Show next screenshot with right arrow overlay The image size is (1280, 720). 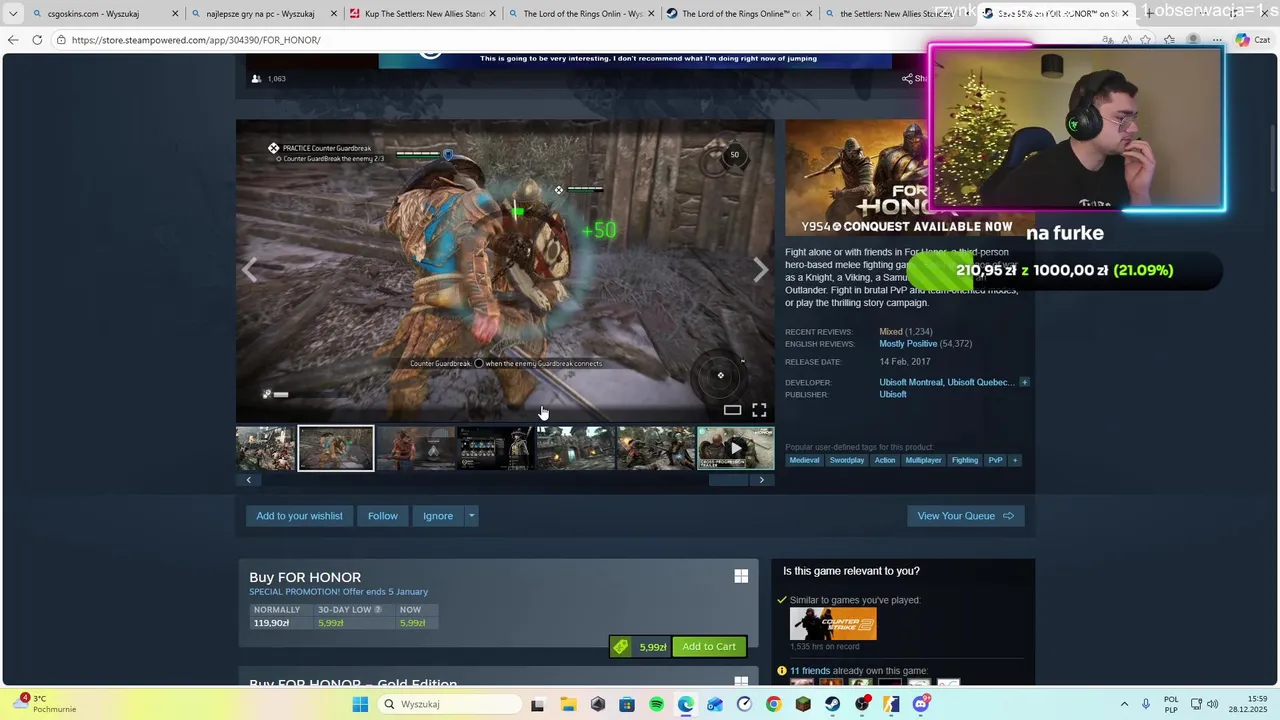pyautogui.click(x=760, y=269)
